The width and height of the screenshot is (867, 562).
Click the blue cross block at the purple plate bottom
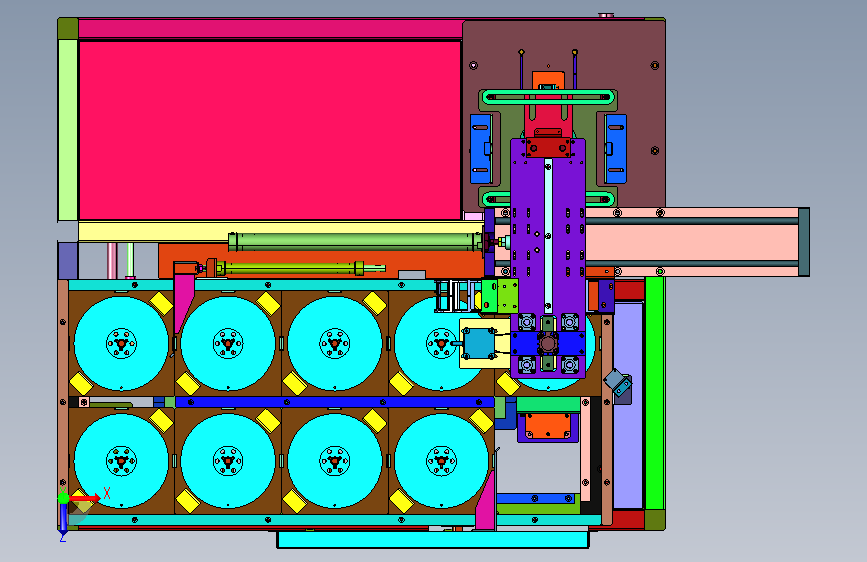click(547, 344)
